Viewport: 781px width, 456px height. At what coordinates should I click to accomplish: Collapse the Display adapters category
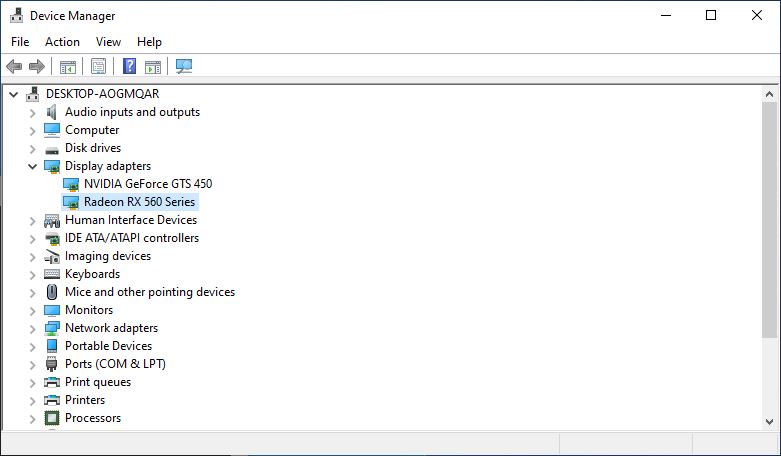[33, 166]
